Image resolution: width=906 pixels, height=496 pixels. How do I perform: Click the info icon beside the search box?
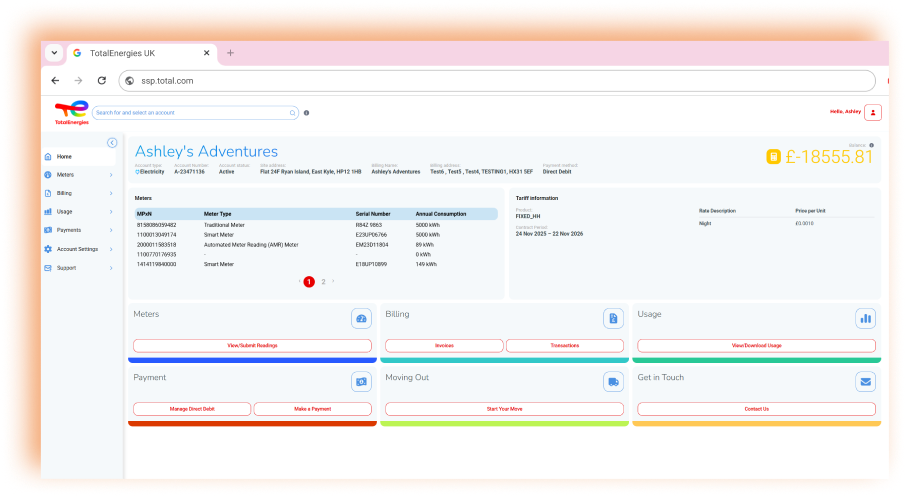click(x=306, y=113)
